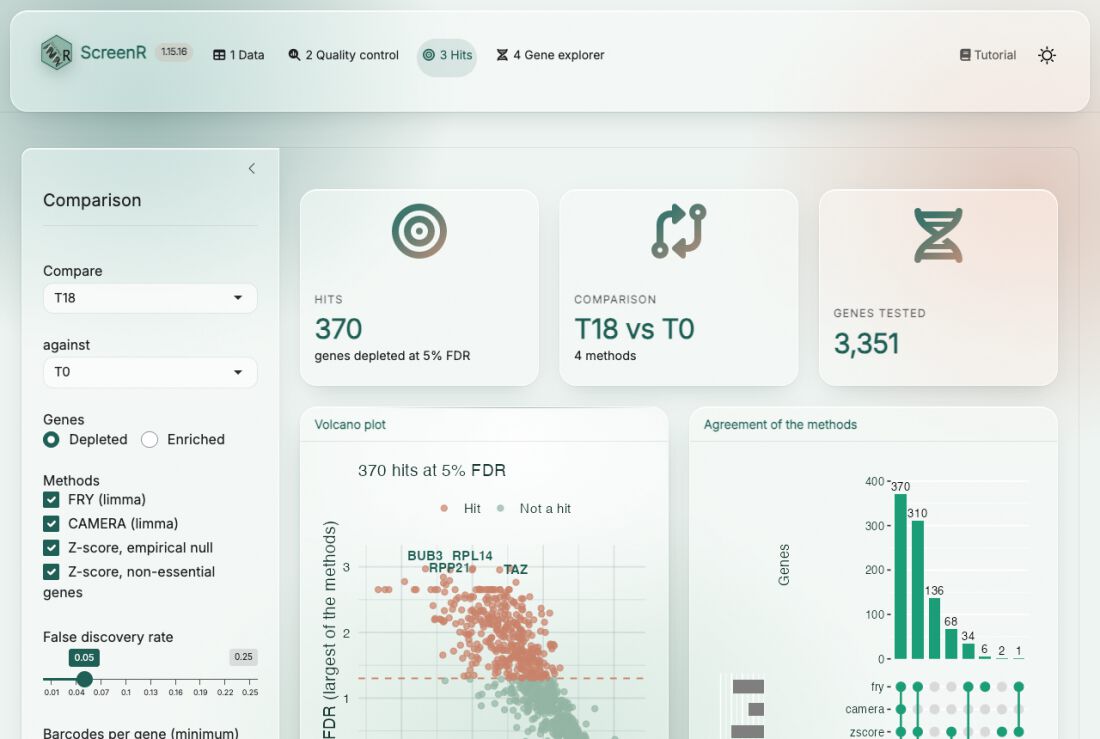1100x739 pixels.
Task: Click the 3,351 genes tested value
Action: [866, 344]
